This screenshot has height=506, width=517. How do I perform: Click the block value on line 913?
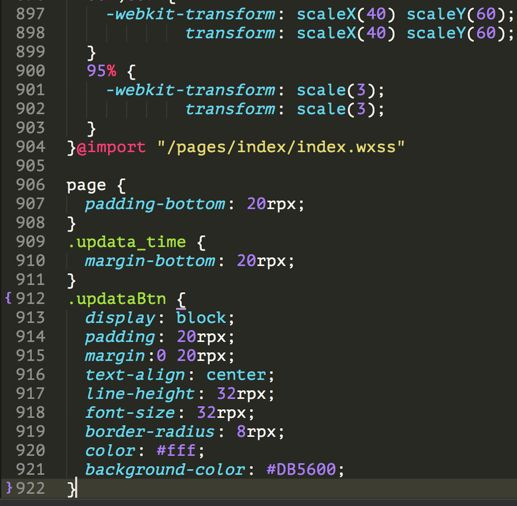201,318
